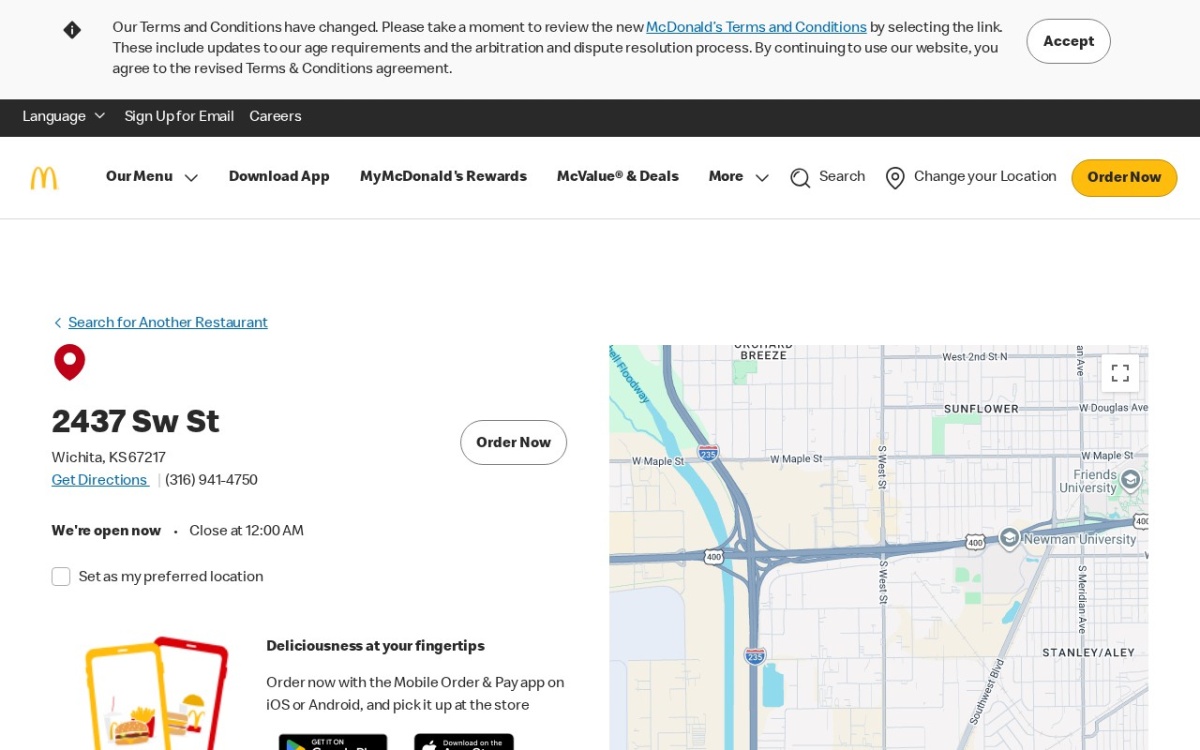This screenshot has width=1200, height=750.
Task: Expand the Our Menu dropdown
Action: click(152, 177)
